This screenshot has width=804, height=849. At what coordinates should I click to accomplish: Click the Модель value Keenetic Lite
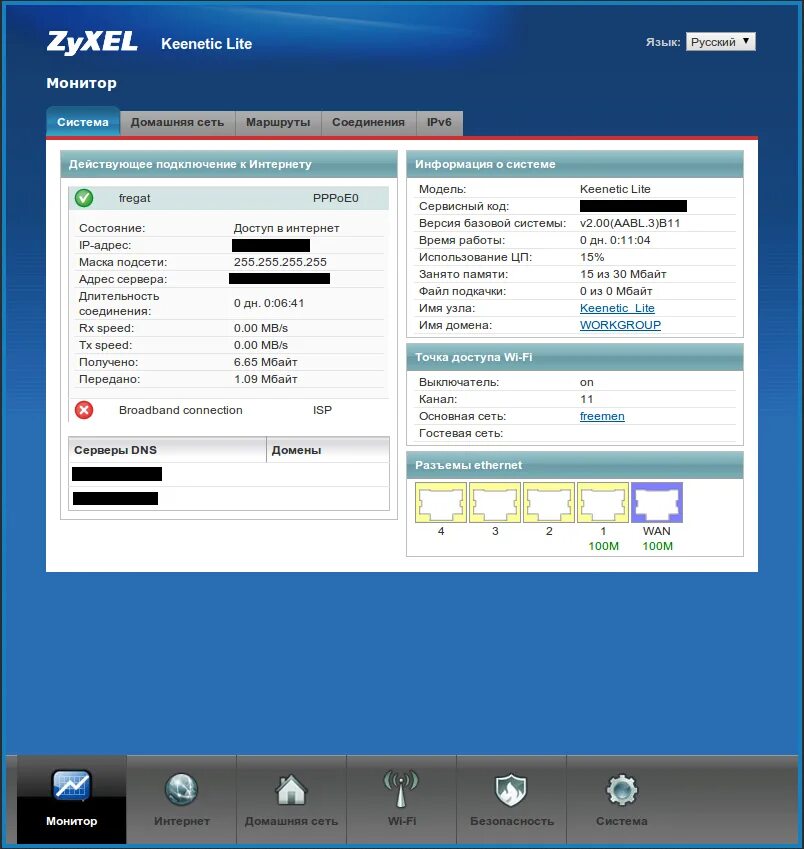pyautogui.click(x=615, y=189)
